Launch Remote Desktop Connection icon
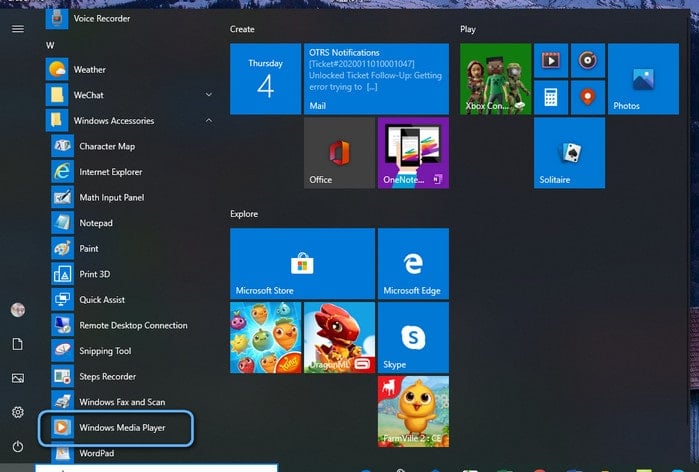Image resolution: width=699 pixels, height=472 pixels. point(62,325)
